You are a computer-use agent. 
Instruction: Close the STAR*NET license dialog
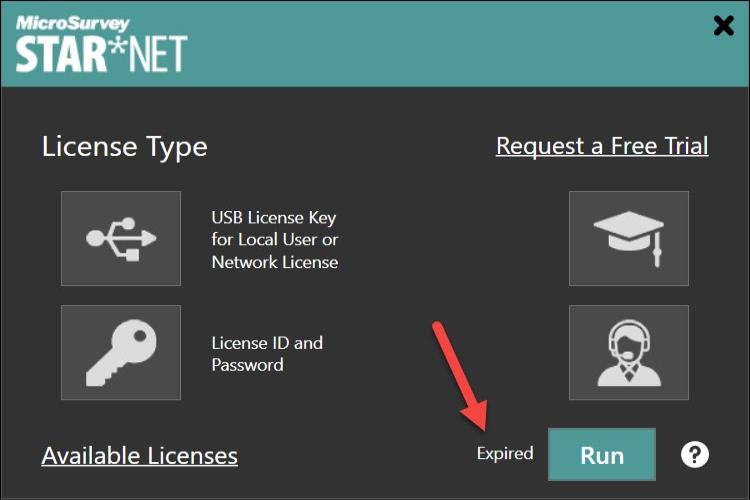723,26
